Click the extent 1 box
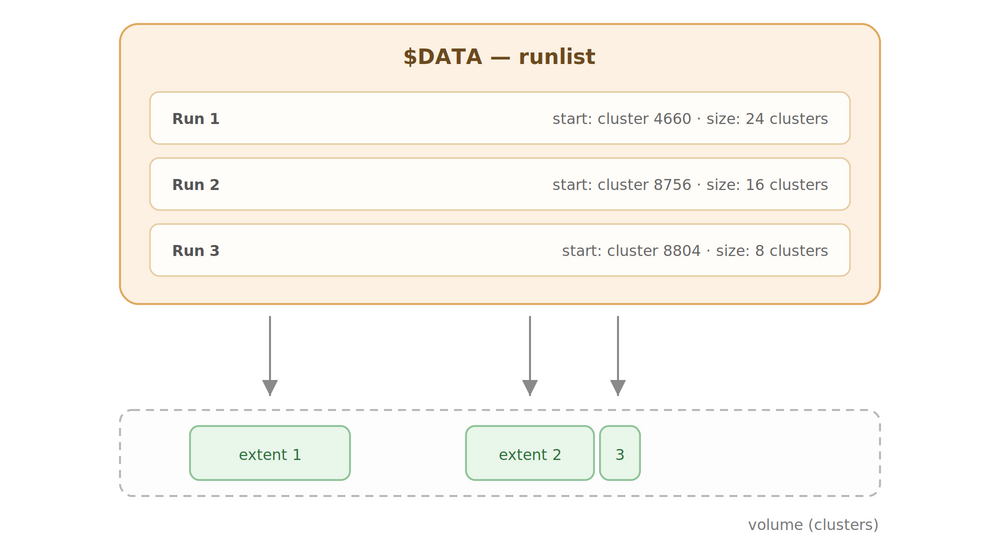 coord(270,453)
